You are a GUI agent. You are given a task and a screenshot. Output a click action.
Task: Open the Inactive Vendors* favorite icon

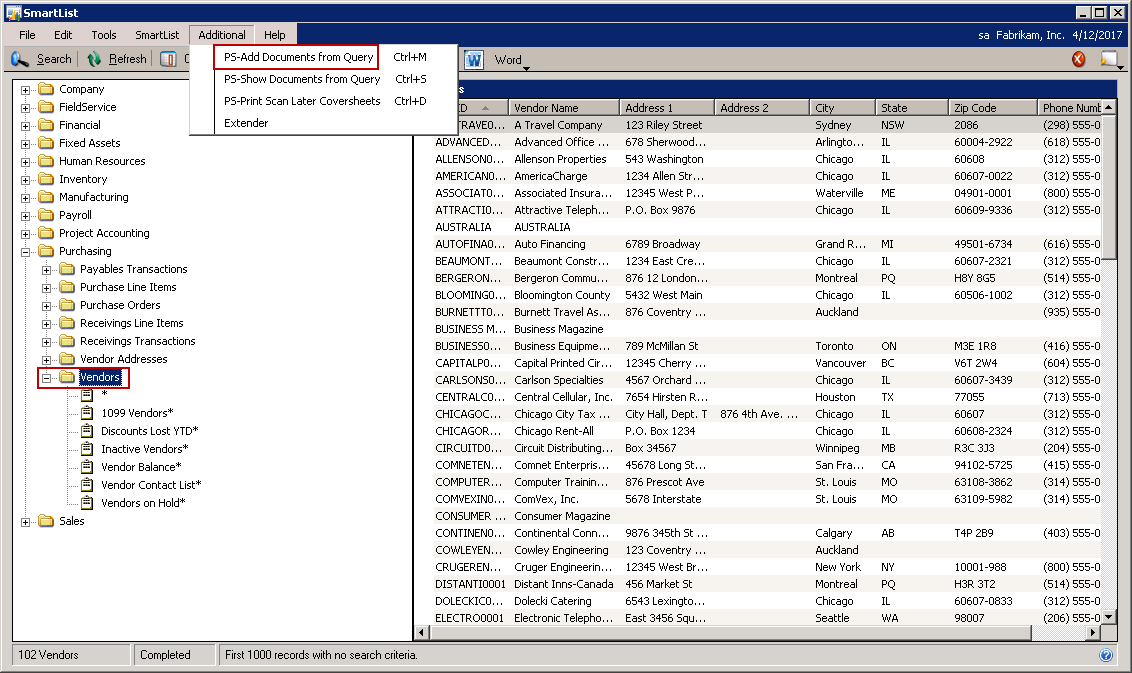tap(87, 449)
